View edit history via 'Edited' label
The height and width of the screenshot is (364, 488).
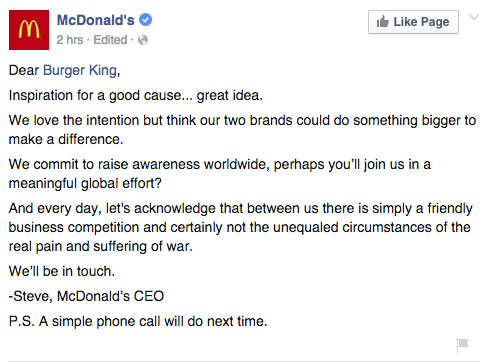[x=110, y=40]
